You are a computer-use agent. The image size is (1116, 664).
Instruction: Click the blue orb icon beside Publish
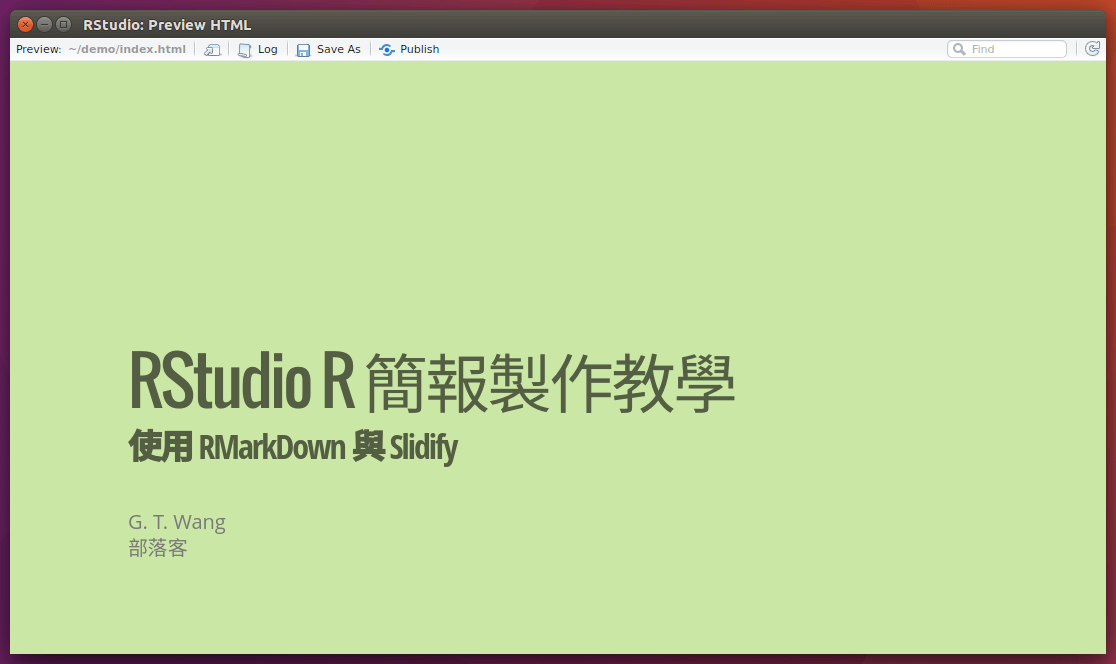[x=385, y=49]
